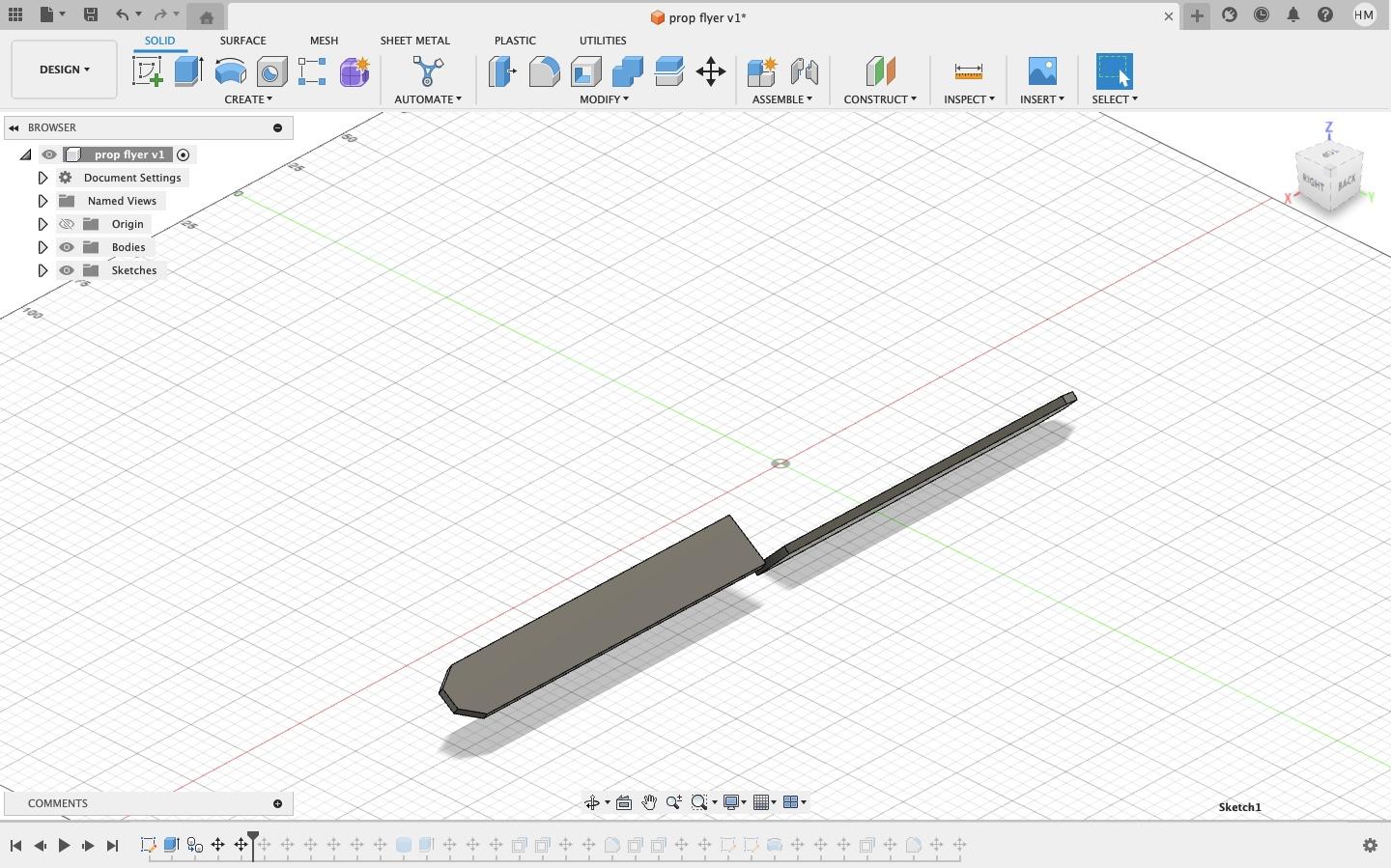Activate the window Select tool

tap(1114, 71)
